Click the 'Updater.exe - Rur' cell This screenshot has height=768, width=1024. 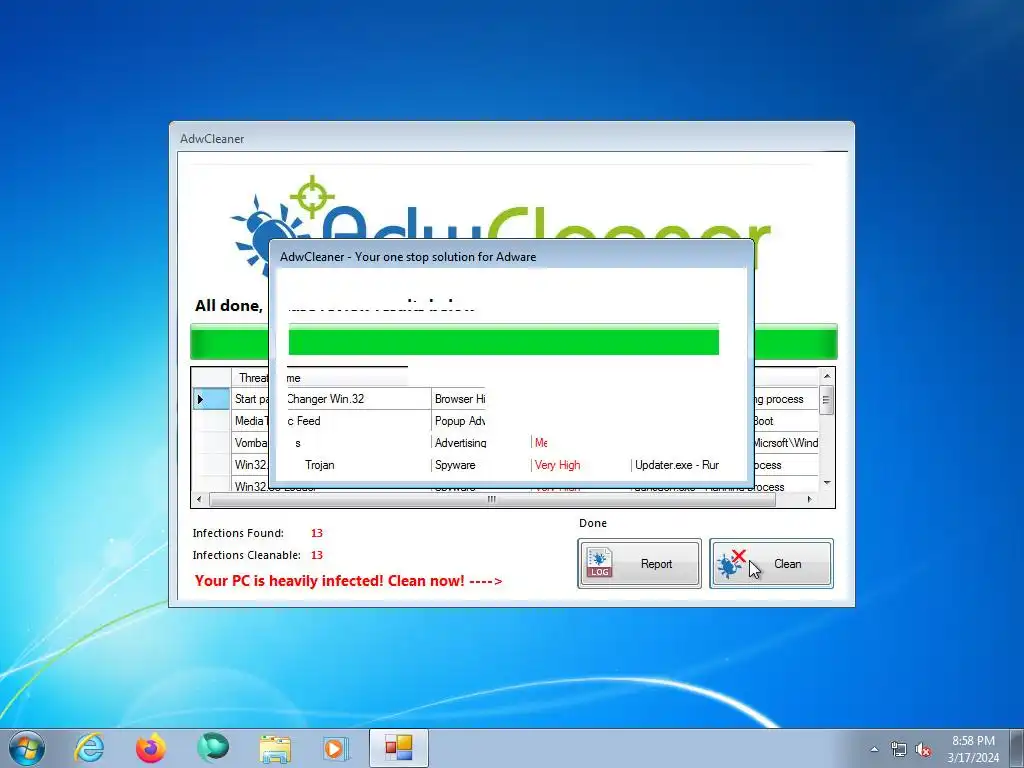click(x=677, y=465)
